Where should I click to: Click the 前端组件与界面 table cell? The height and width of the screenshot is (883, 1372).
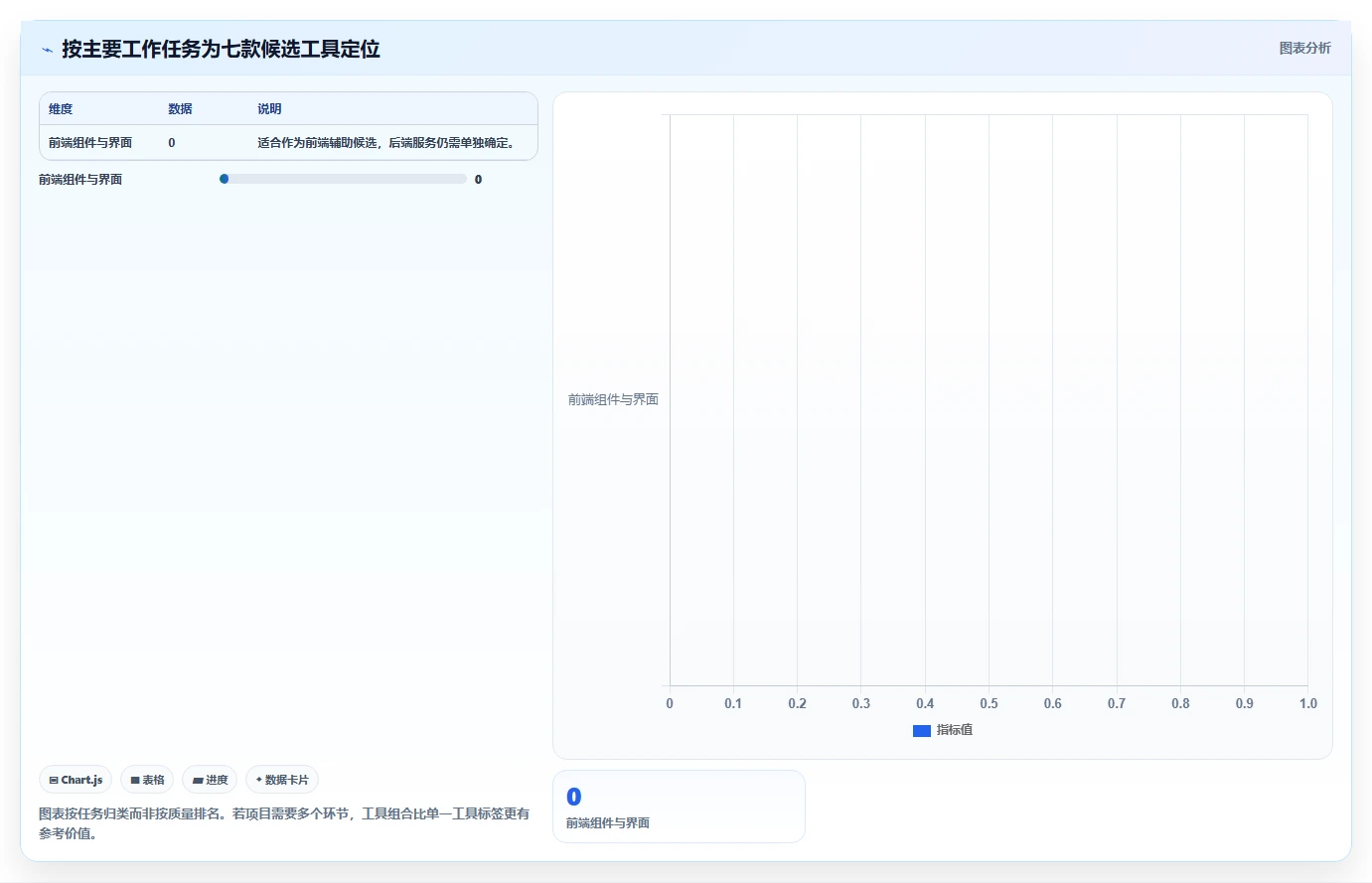point(90,143)
